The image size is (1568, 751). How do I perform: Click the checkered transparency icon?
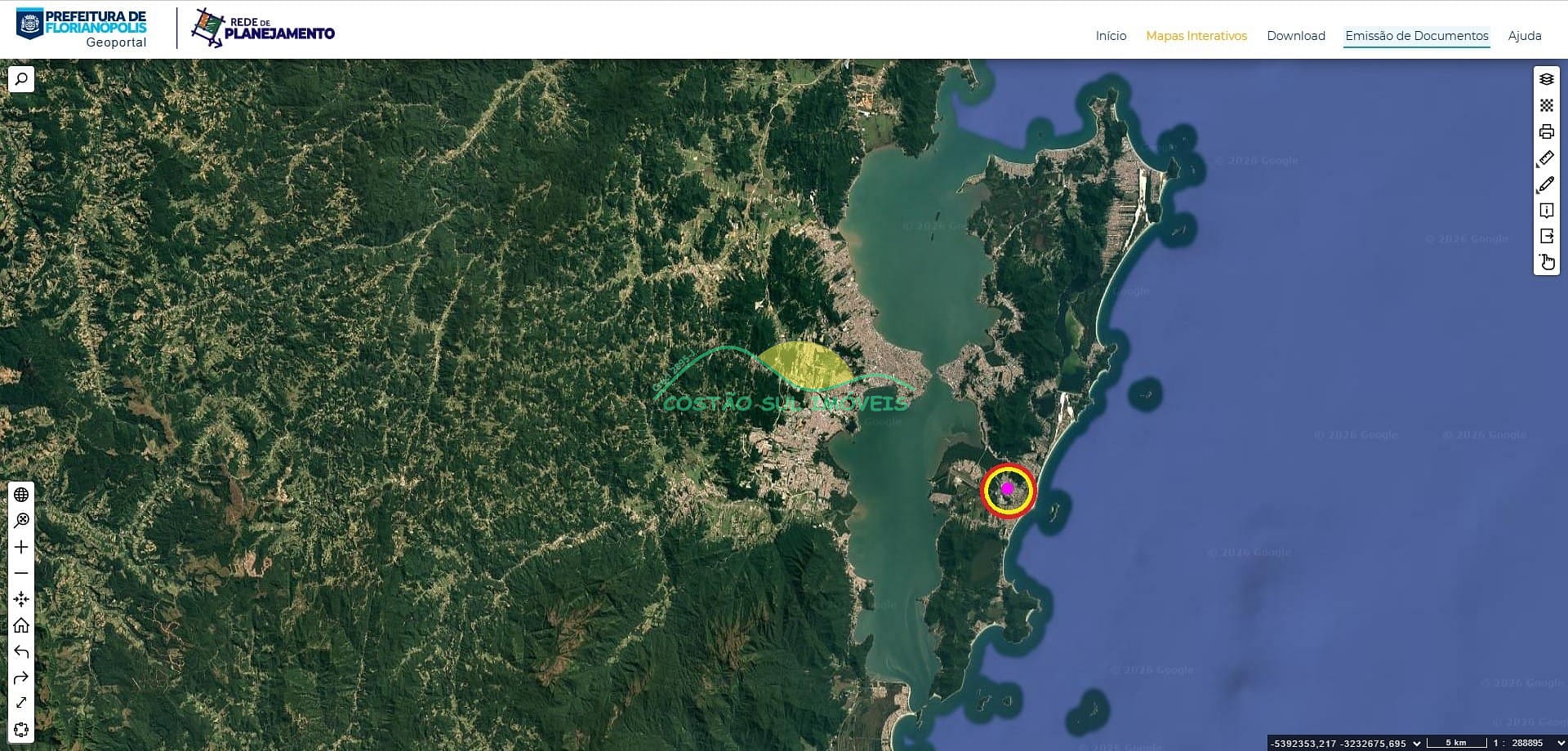pos(1546,105)
